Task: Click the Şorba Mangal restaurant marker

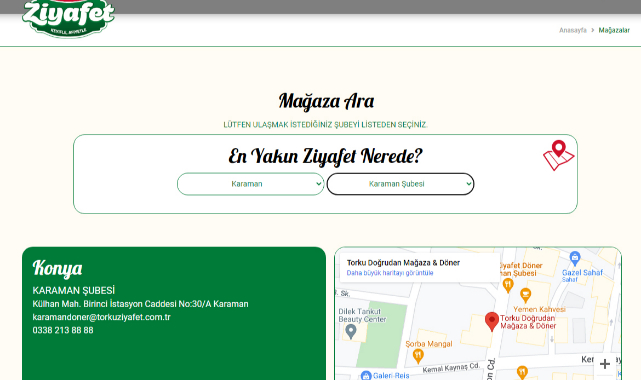Action: click(418, 356)
